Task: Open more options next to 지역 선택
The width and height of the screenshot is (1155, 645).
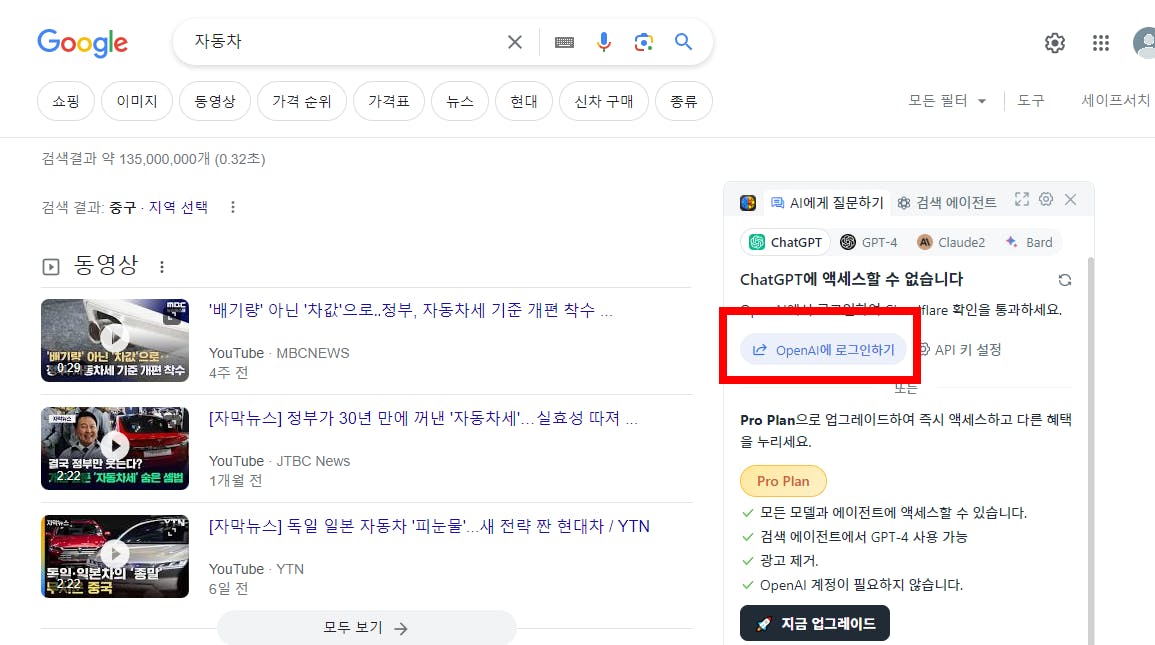Action: pos(233,208)
